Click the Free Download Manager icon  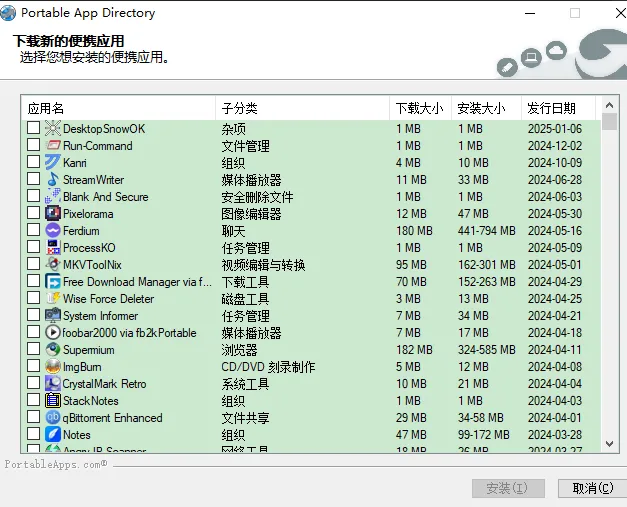pos(53,281)
